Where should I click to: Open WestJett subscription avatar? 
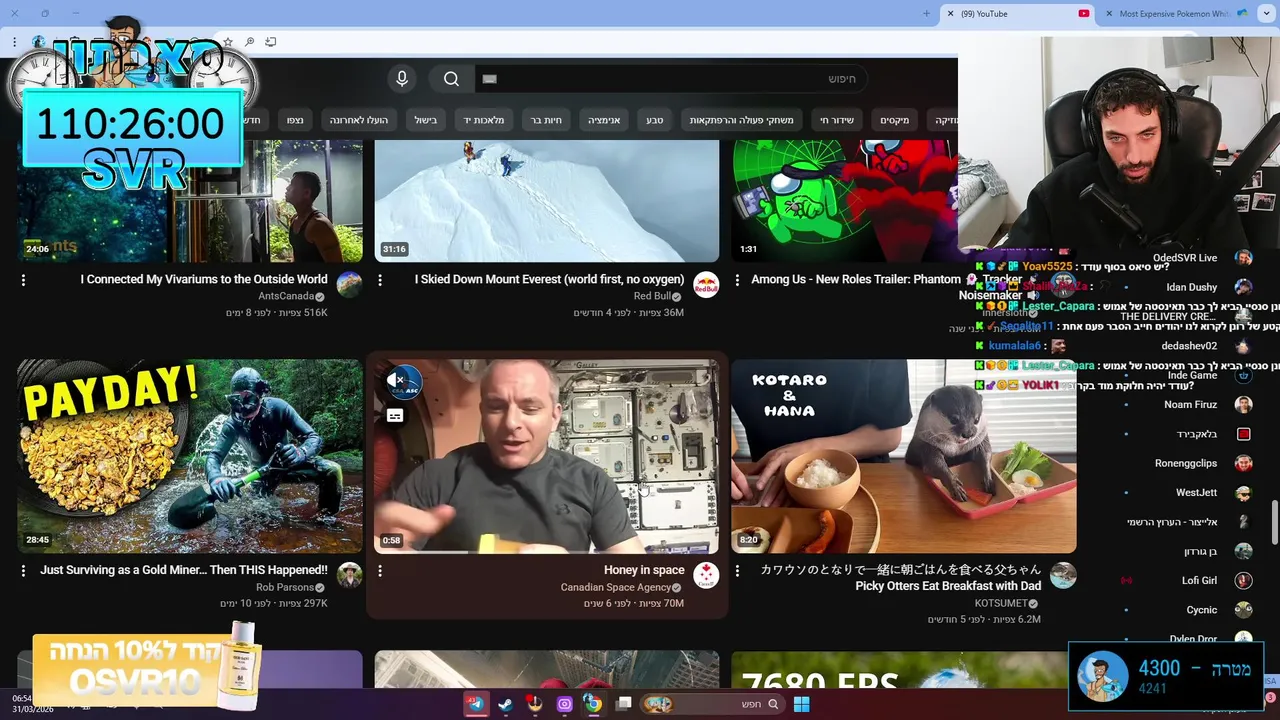[x=1243, y=493]
